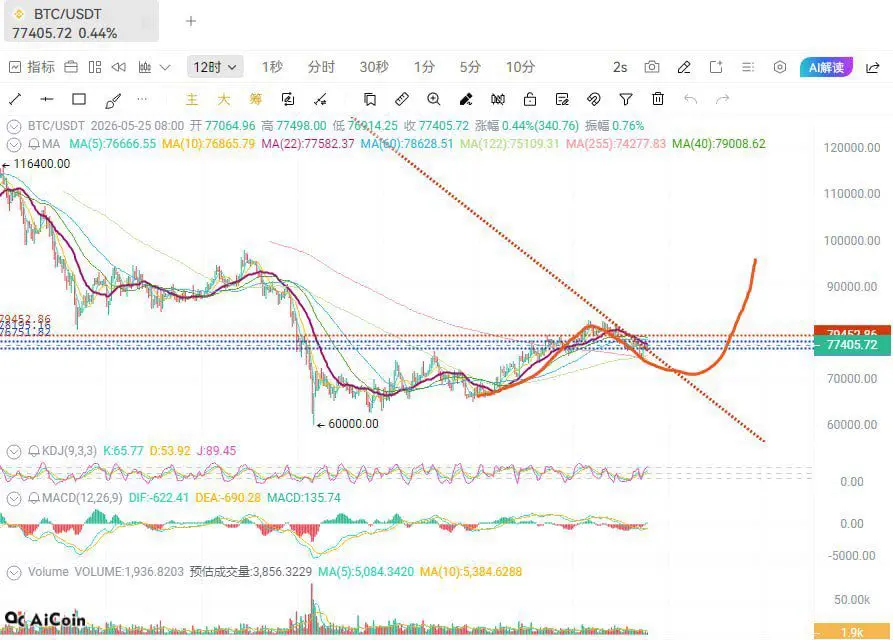
Task: Open the list layout icon in top toolbar
Action: coord(748,67)
